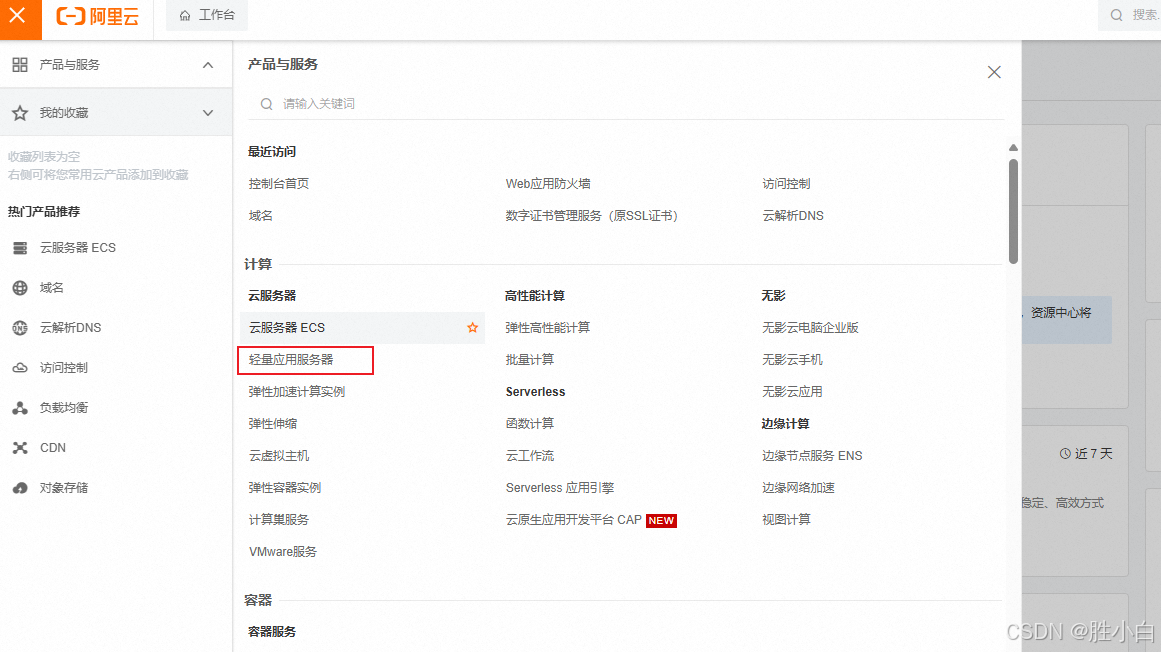Open 云解析DNS icon in sidebar
The image size is (1161, 652).
[x=20, y=328]
